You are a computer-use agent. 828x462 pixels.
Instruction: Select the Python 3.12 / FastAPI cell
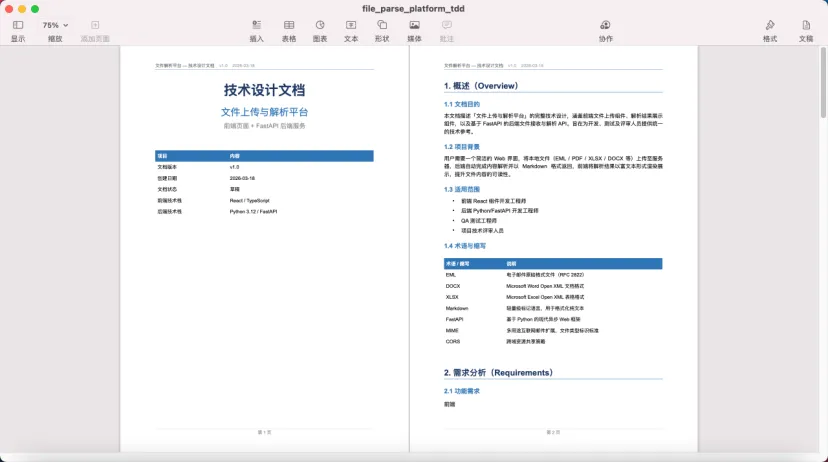point(253,212)
